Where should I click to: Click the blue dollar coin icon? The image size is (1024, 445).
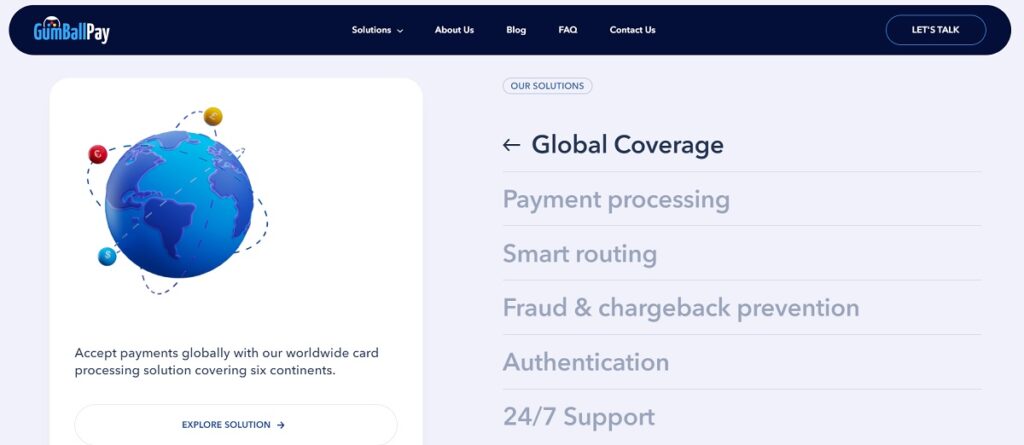[x=107, y=256]
